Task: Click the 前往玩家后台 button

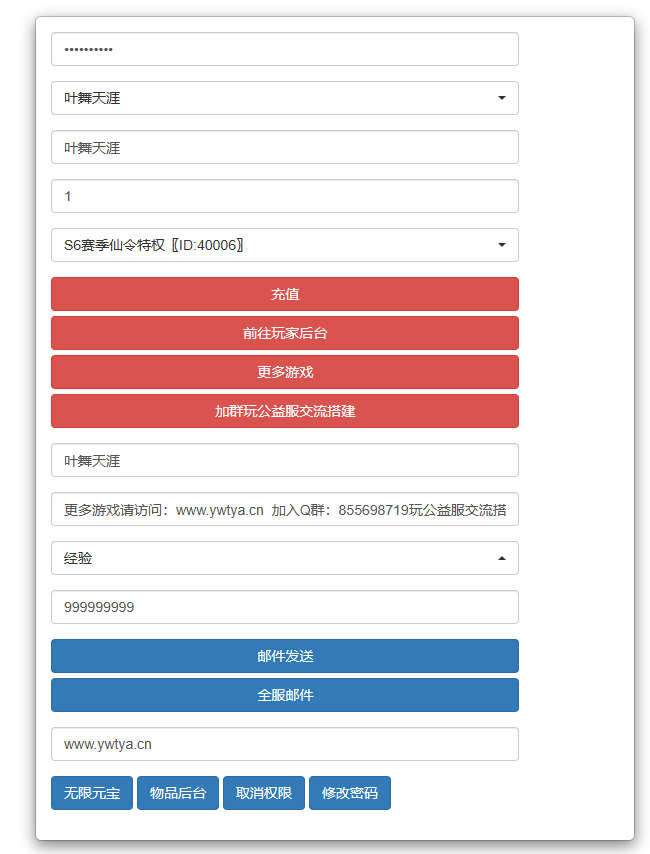Action: pyautogui.click(x=284, y=333)
